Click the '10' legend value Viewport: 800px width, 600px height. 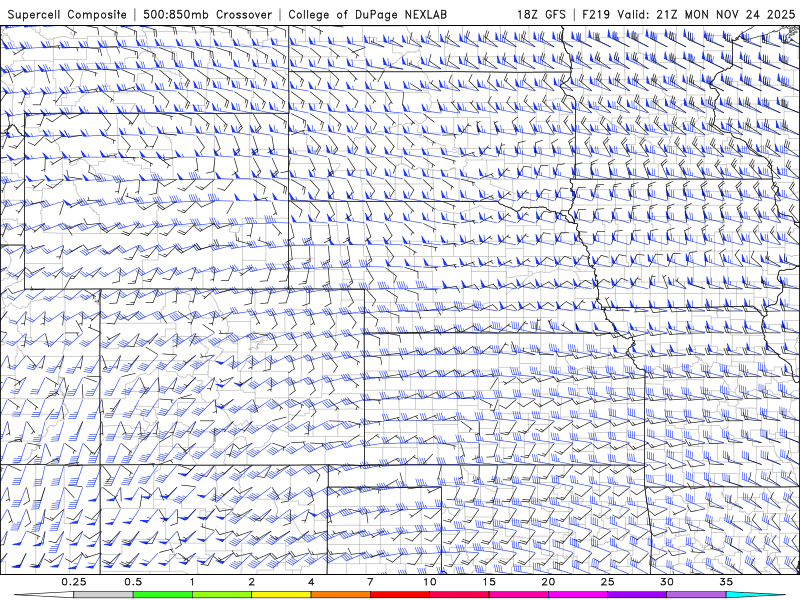click(x=430, y=582)
